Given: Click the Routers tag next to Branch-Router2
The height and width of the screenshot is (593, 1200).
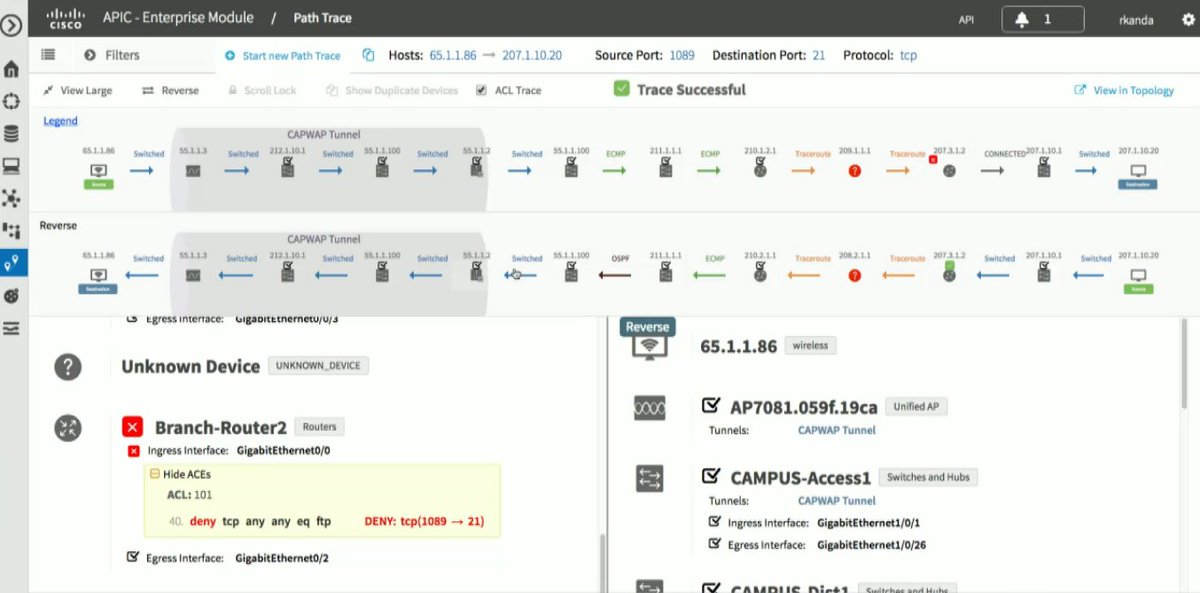Looking at the screenshot, I should [x=320, y=427].
